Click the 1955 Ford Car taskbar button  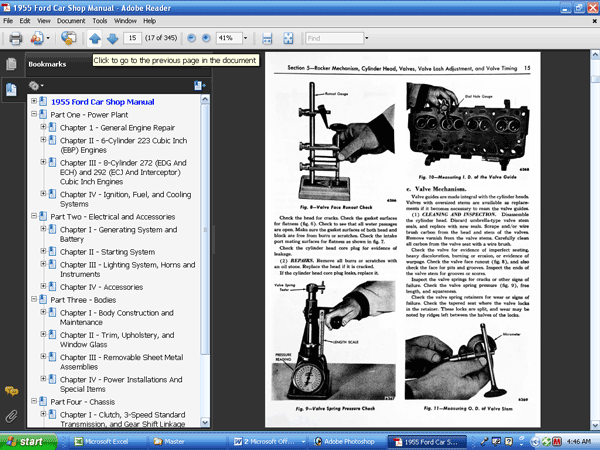(x=427, y=442)
